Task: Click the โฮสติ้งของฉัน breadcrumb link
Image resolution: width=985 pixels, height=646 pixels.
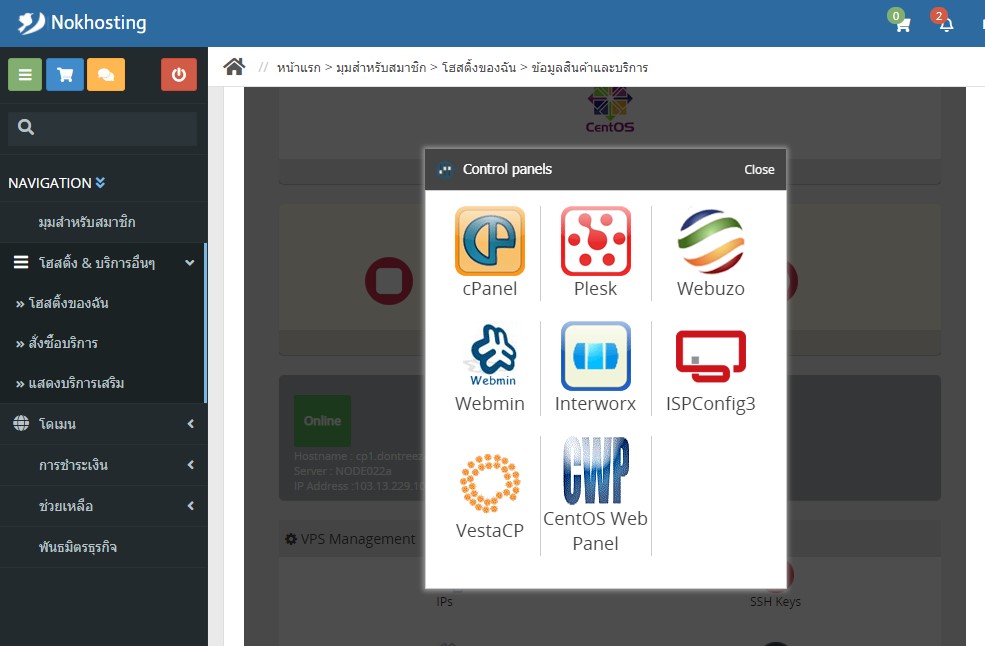Action: point(479,67)
